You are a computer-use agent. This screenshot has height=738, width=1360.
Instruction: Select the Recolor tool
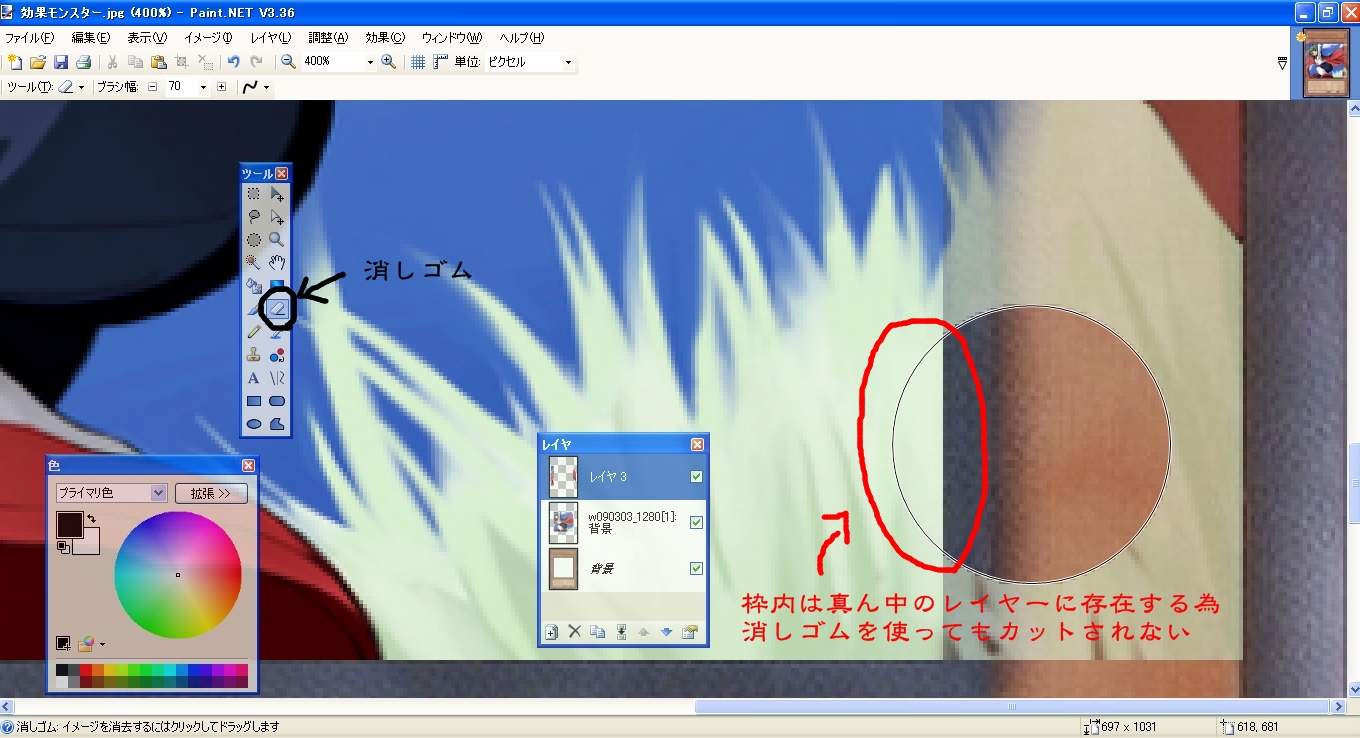click(x=277, y=355)
